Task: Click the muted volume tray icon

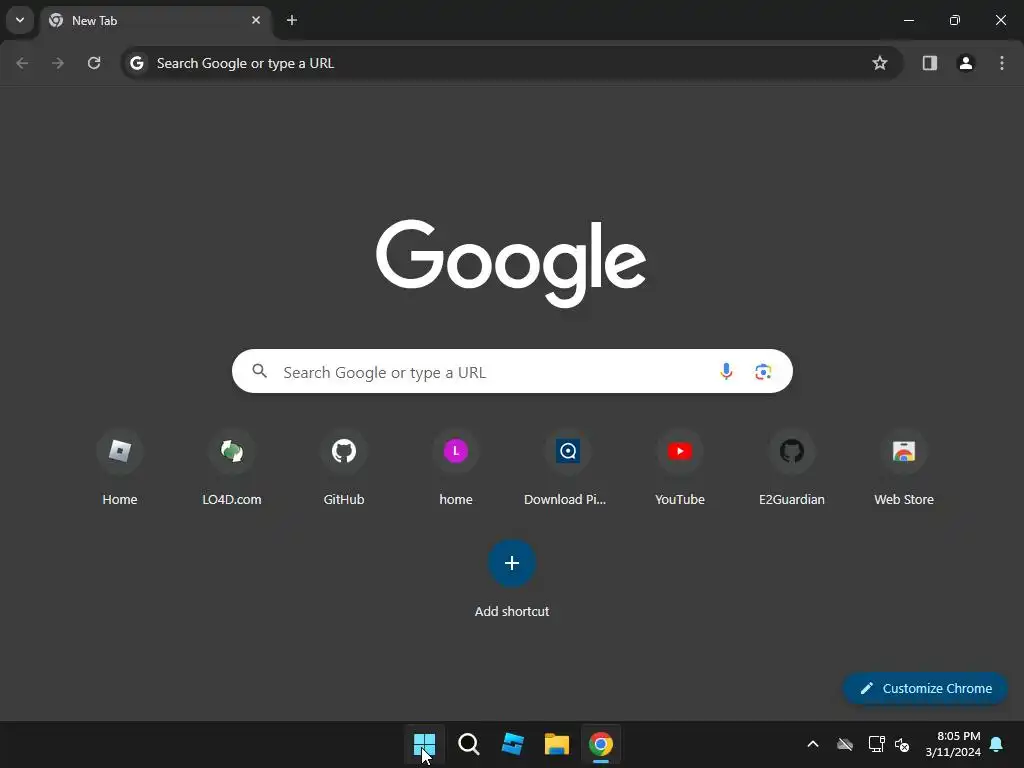Action: tap(903, 744)
